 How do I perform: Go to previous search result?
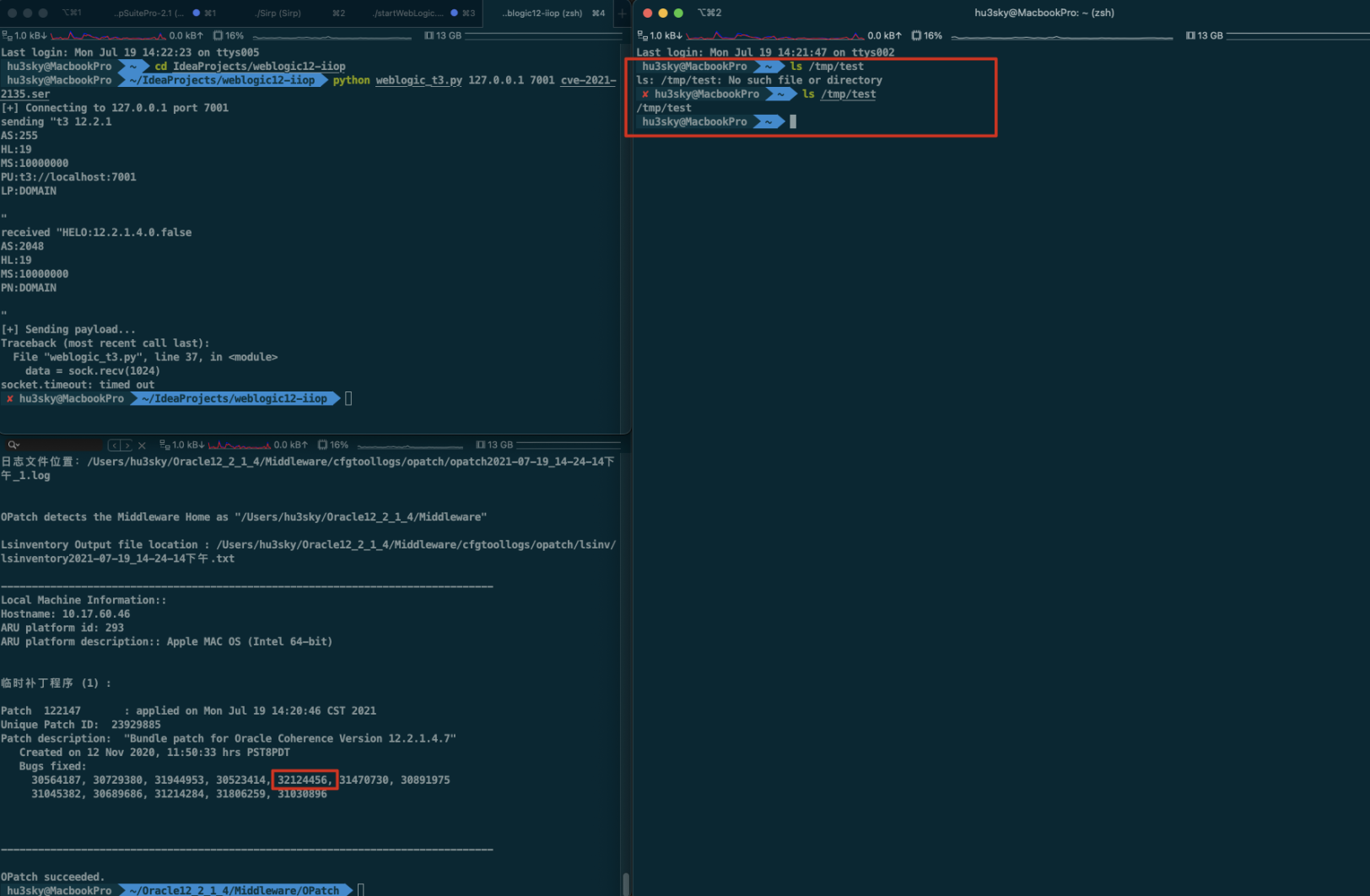(114, 445)
